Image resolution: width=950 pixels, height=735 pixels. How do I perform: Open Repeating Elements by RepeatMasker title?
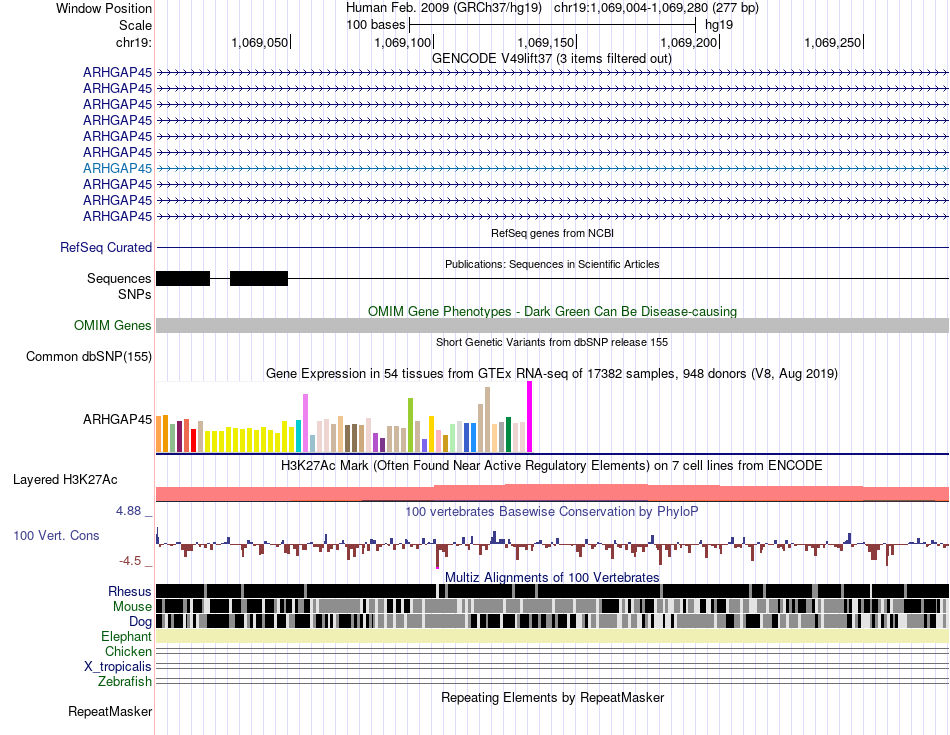pos(552,698)
